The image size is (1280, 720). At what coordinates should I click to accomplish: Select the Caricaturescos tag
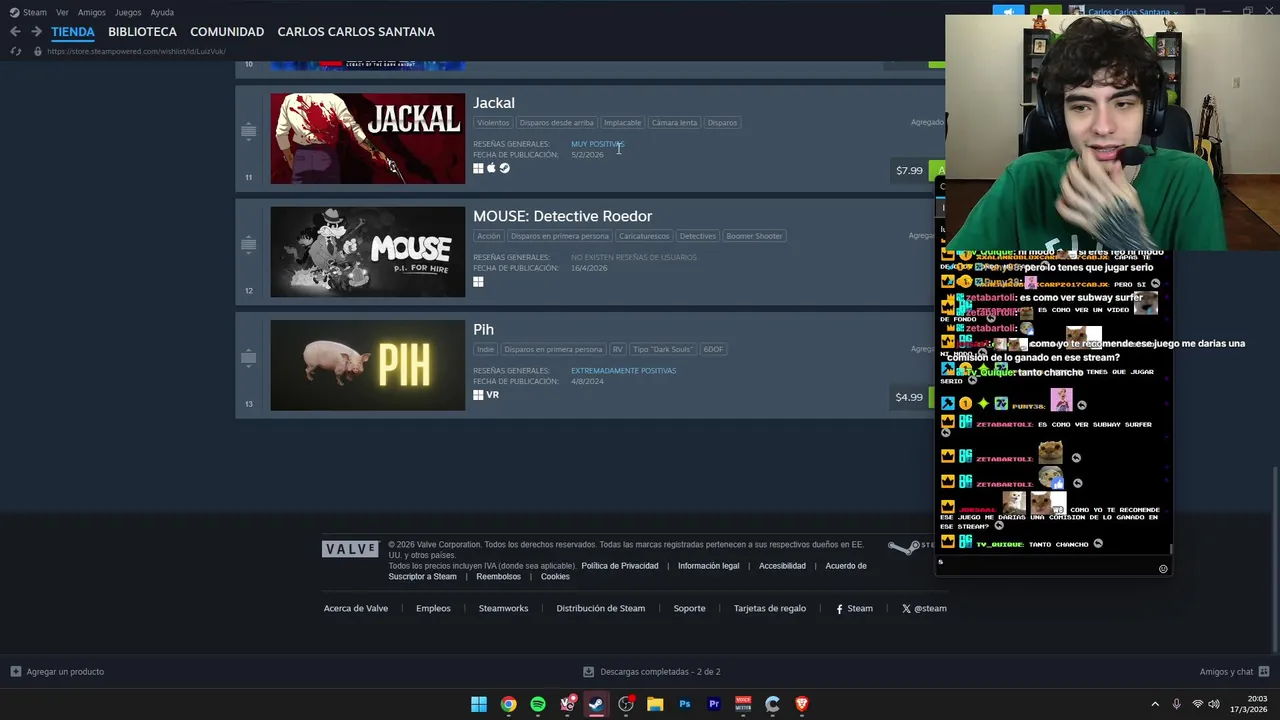(x=644, y=236)
